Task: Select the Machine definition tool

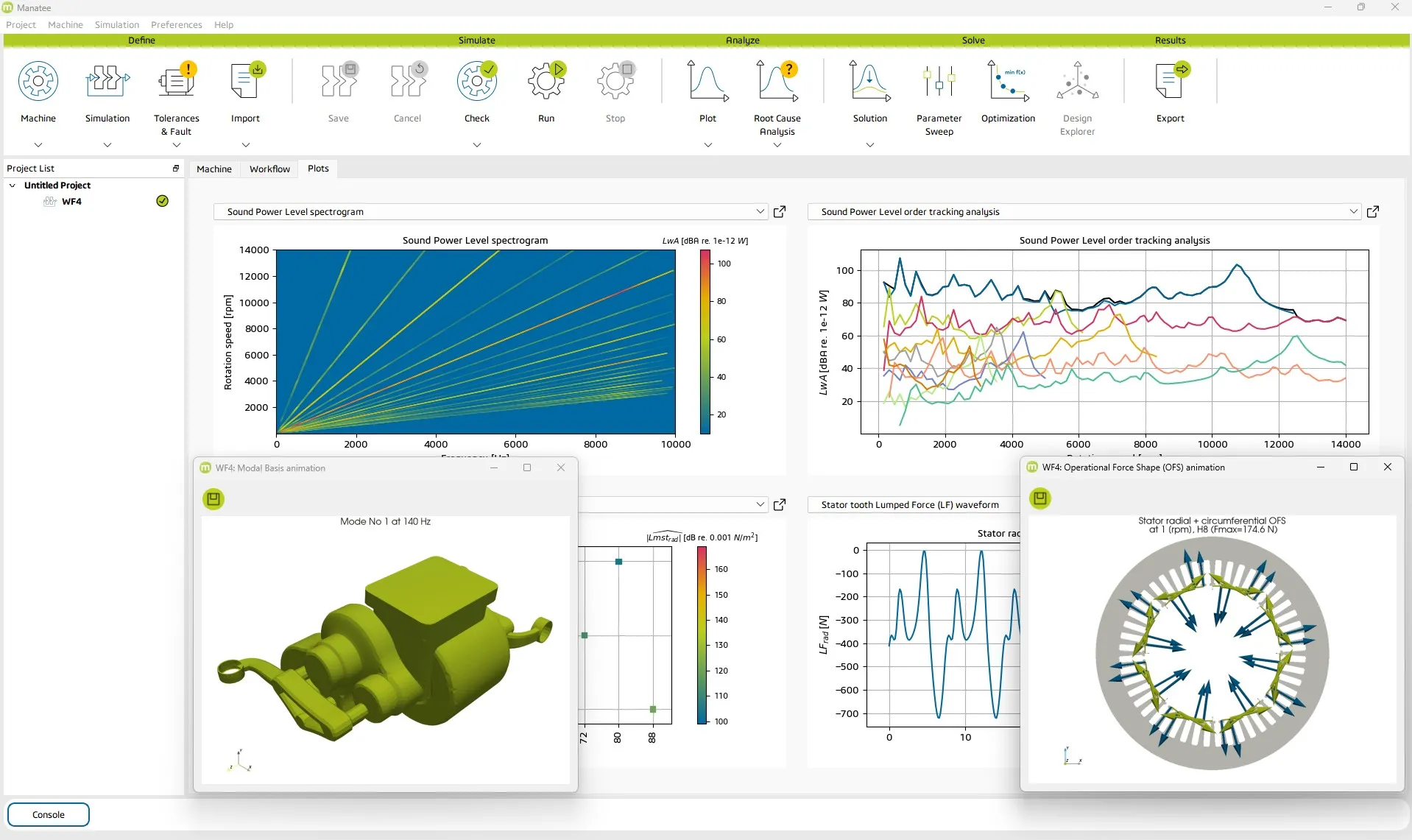Action: 38,81
